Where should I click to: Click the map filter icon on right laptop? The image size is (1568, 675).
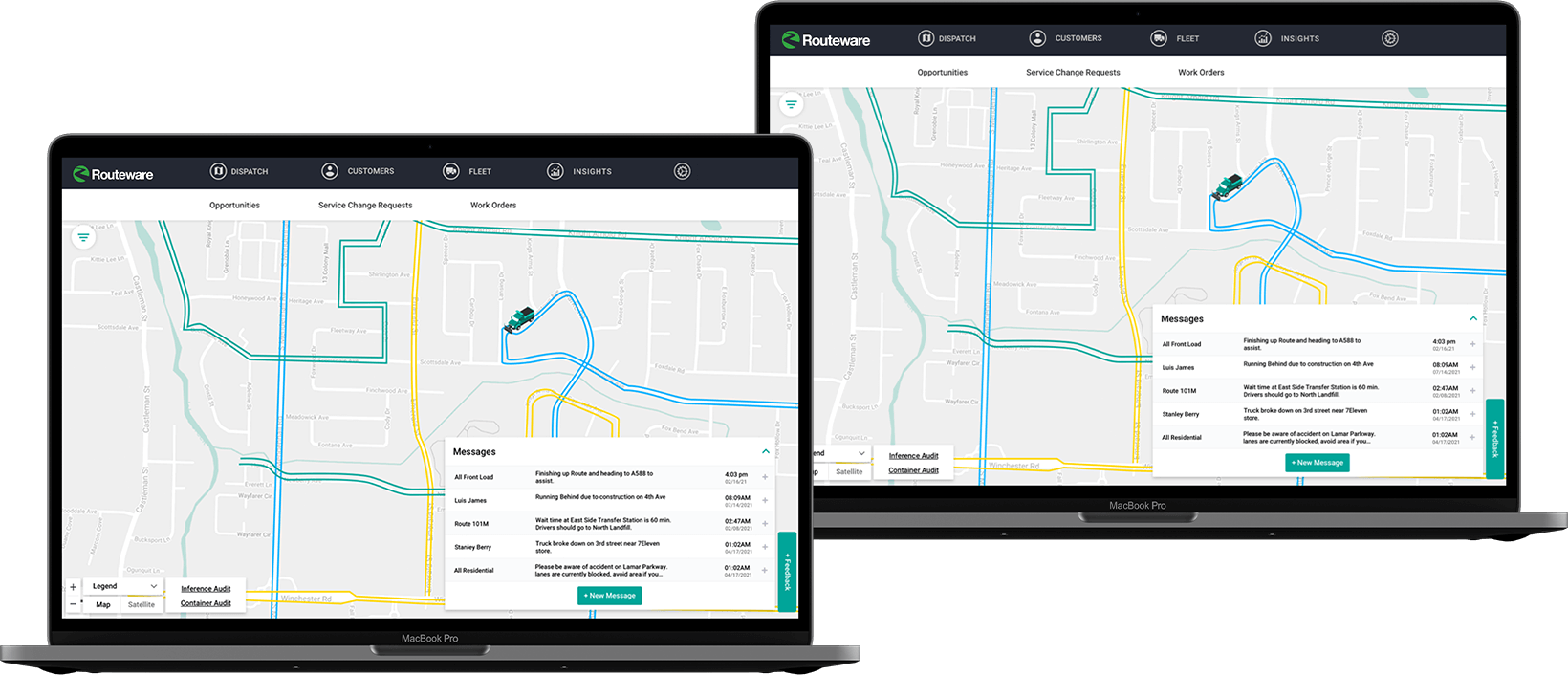pos(791,104)
